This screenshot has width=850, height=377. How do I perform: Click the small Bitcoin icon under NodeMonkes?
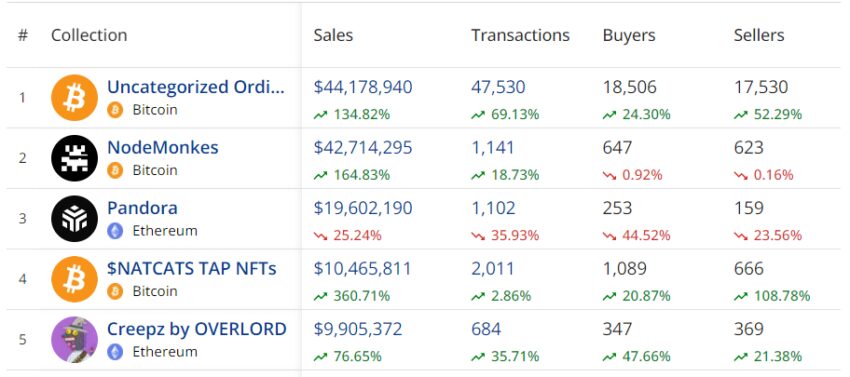[114, 170]
